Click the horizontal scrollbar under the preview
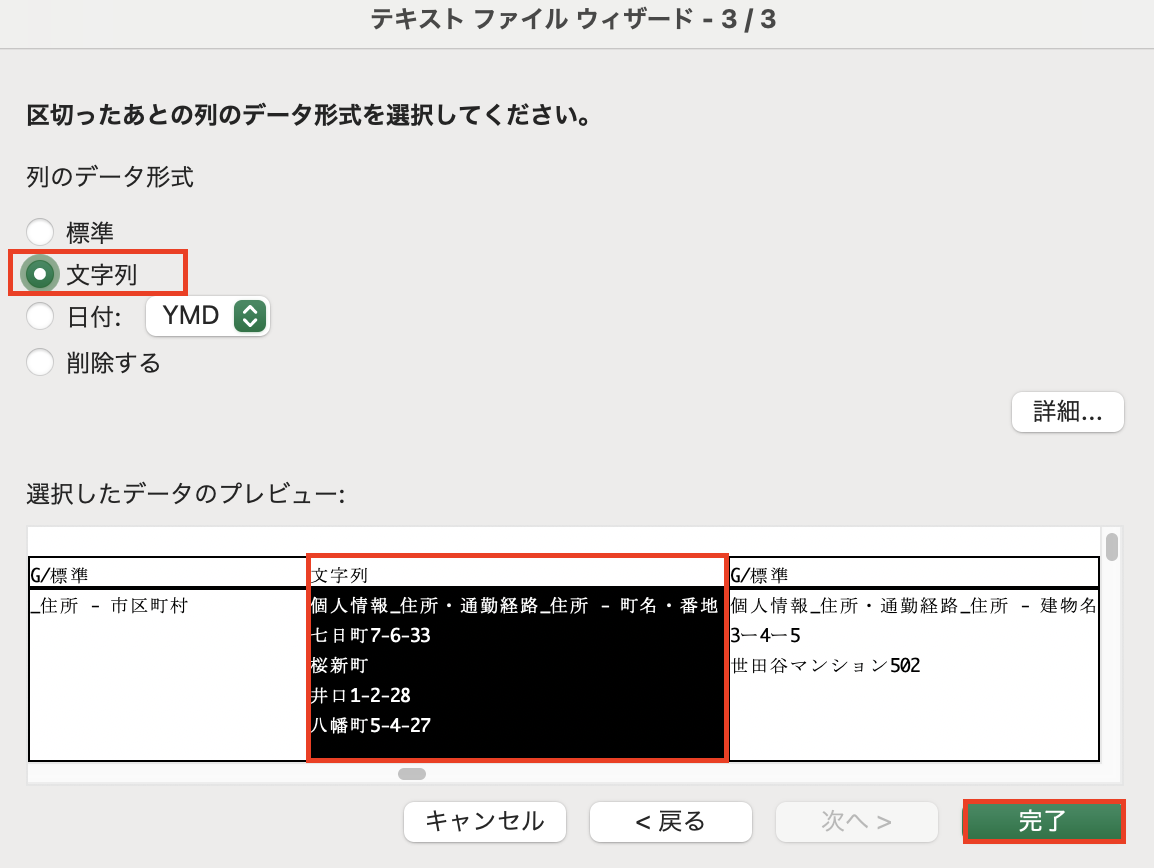The width and height of the screenshot is (1154, 868). point(410,772)
